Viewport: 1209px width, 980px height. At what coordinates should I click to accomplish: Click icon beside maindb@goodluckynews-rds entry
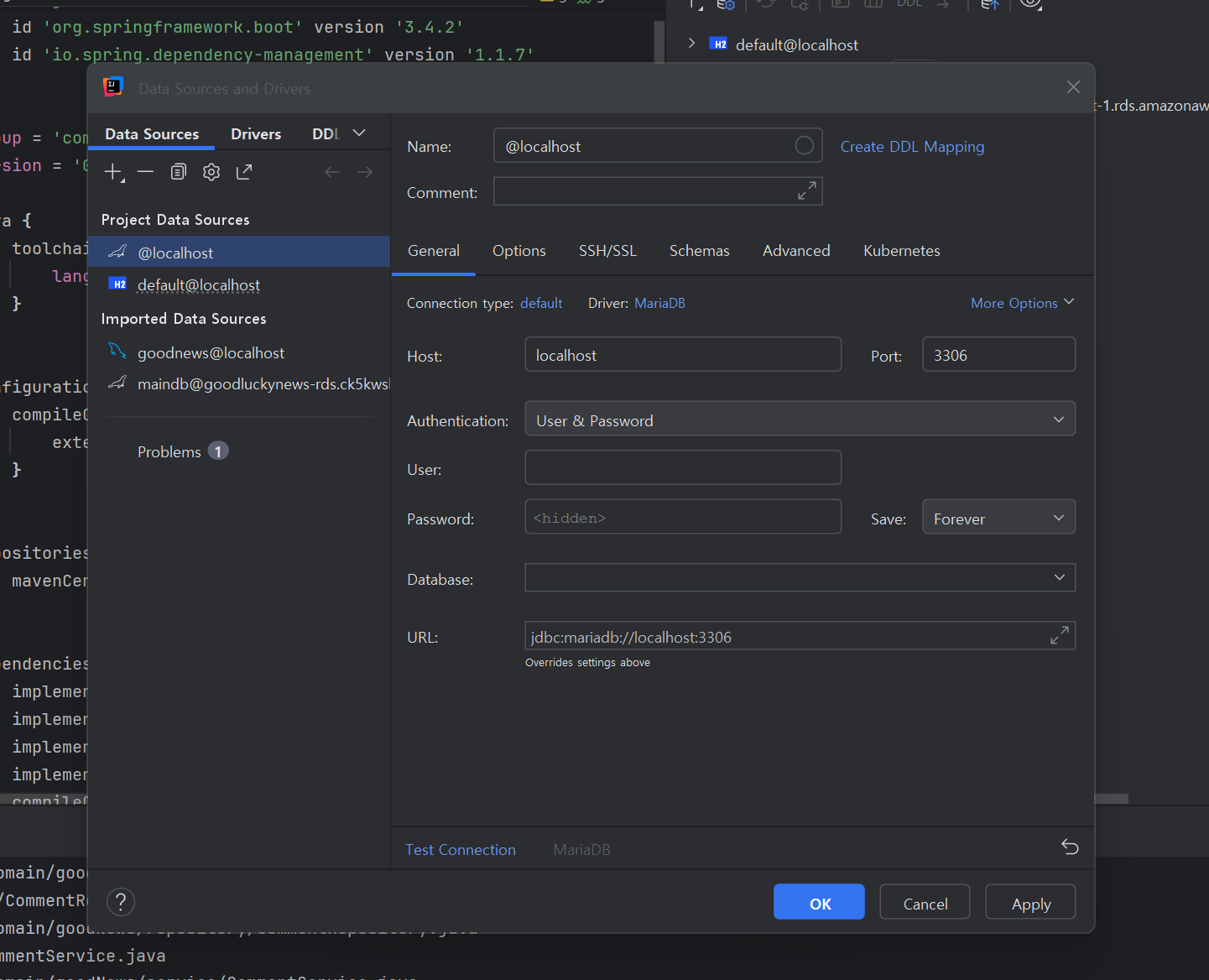117,383
